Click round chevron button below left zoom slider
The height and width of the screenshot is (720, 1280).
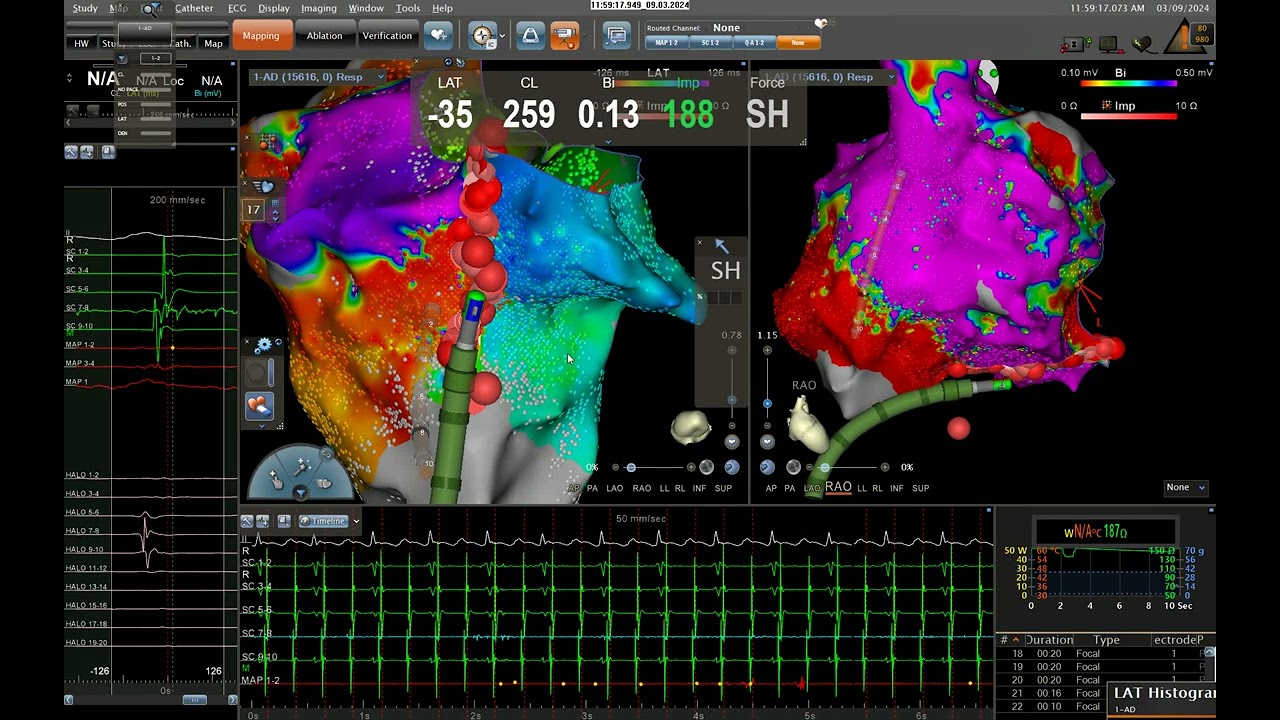click(732, 441)
